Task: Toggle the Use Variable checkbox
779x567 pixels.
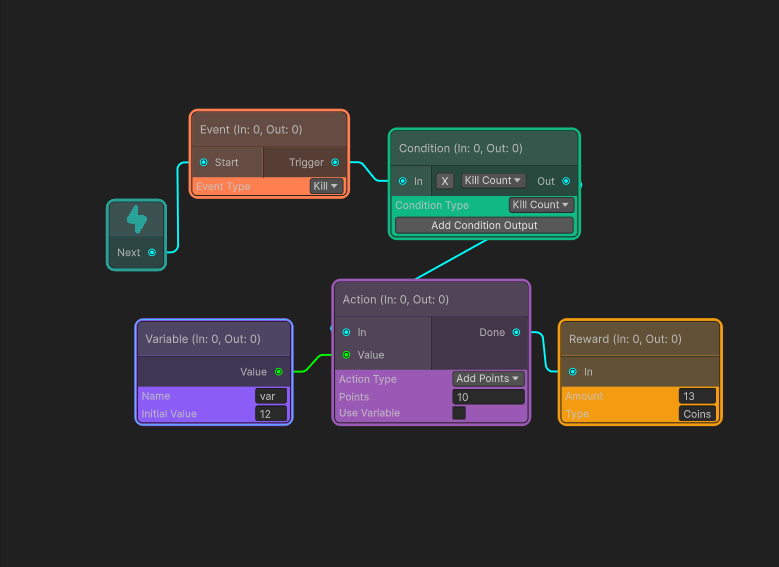Action: [459, 413]
